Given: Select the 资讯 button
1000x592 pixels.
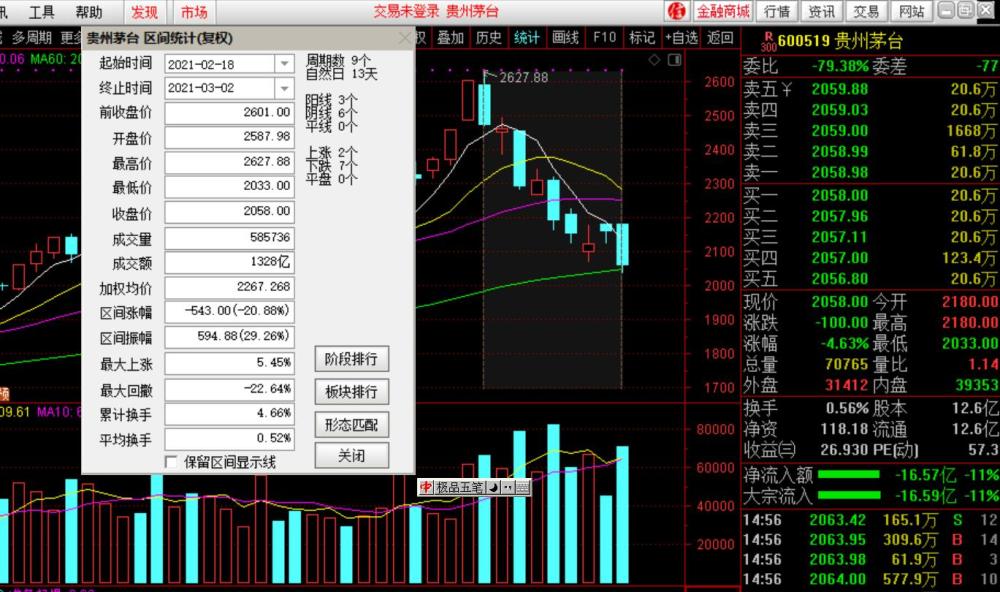Looking at the screenshot, I should pyautogui.click(x=821, y=11).
